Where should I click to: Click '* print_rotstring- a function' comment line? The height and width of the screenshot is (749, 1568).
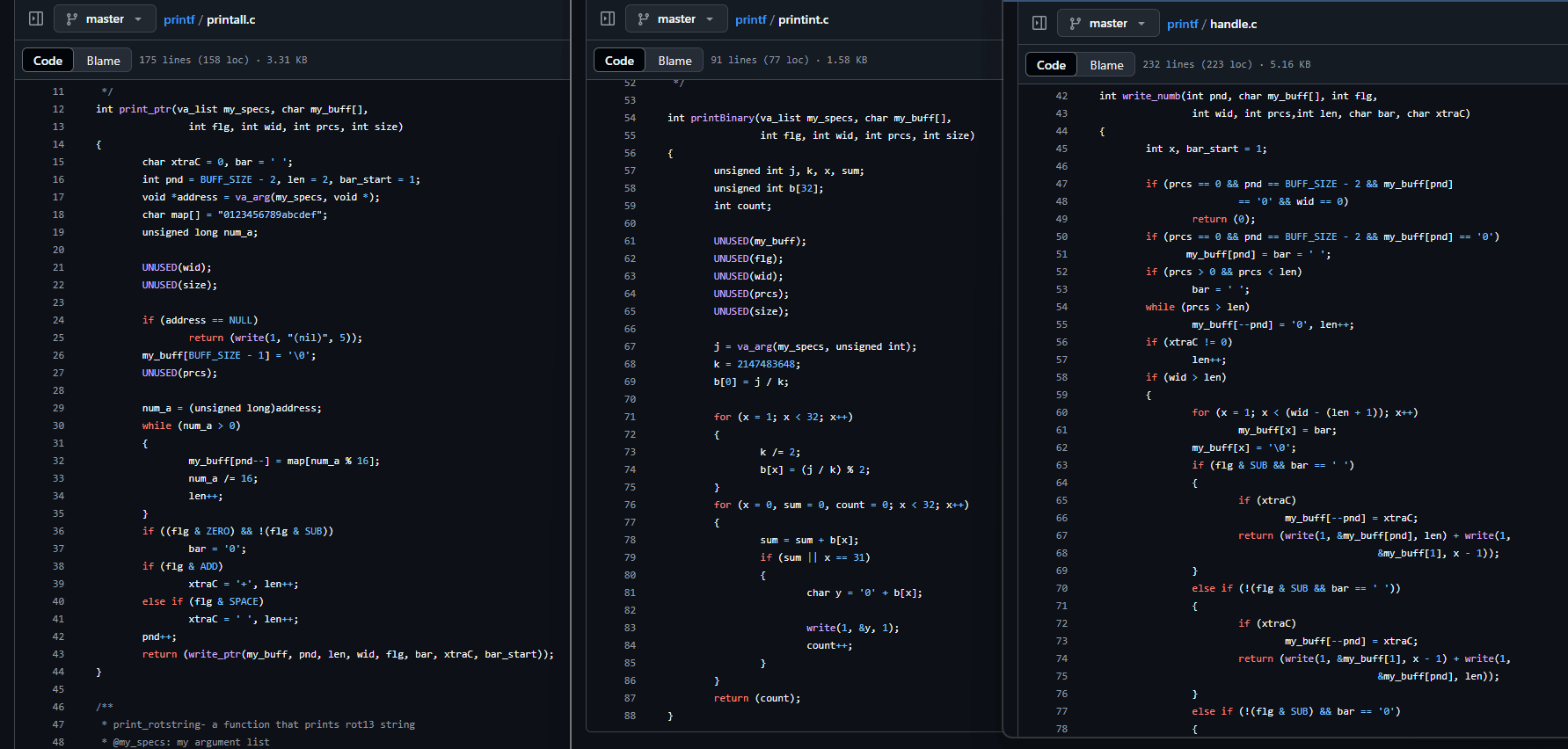click(259, 724)
